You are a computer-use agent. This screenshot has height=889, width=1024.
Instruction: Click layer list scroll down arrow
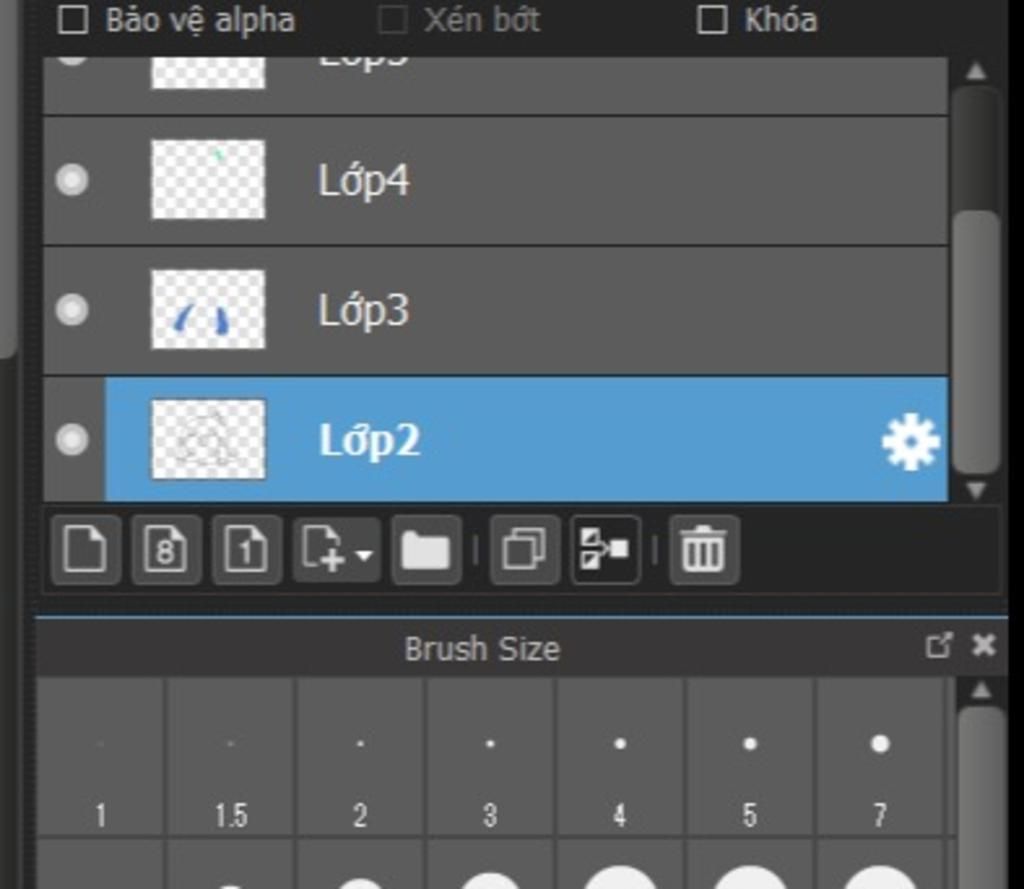[976, 490]
